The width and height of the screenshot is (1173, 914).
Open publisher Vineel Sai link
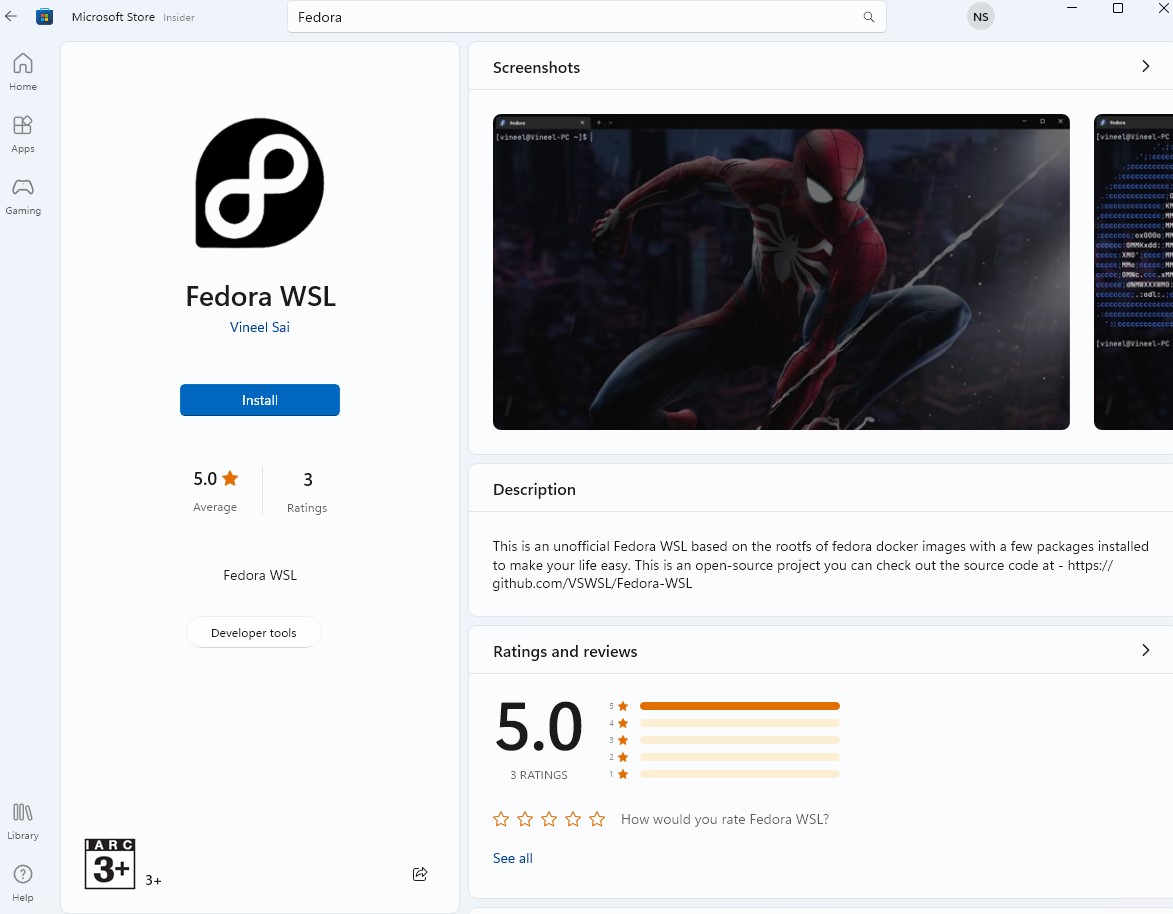260,327
